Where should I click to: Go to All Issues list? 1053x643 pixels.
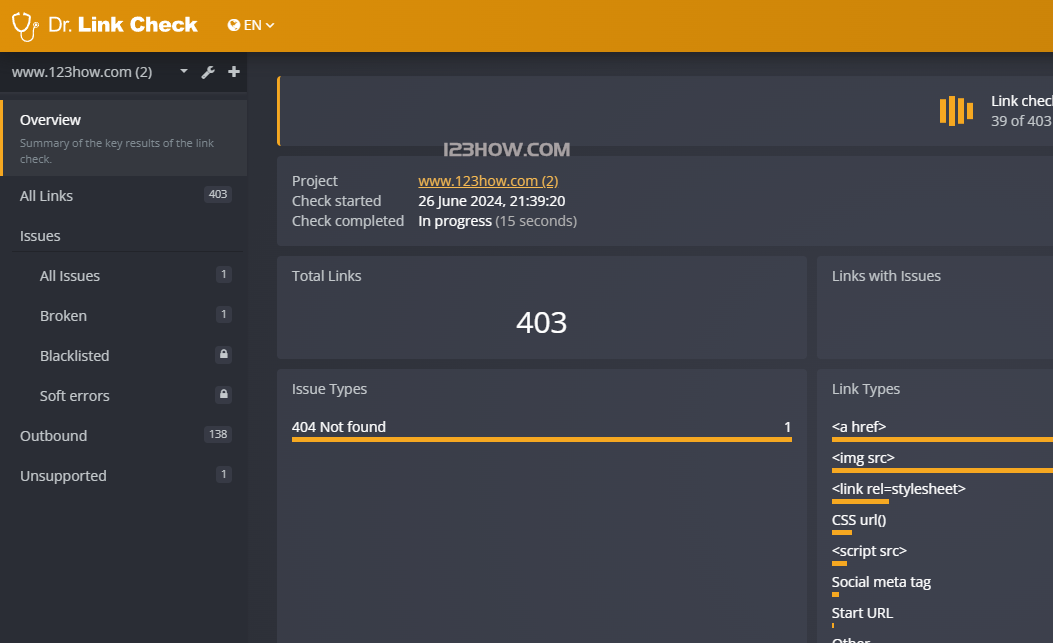pos(70,276)
